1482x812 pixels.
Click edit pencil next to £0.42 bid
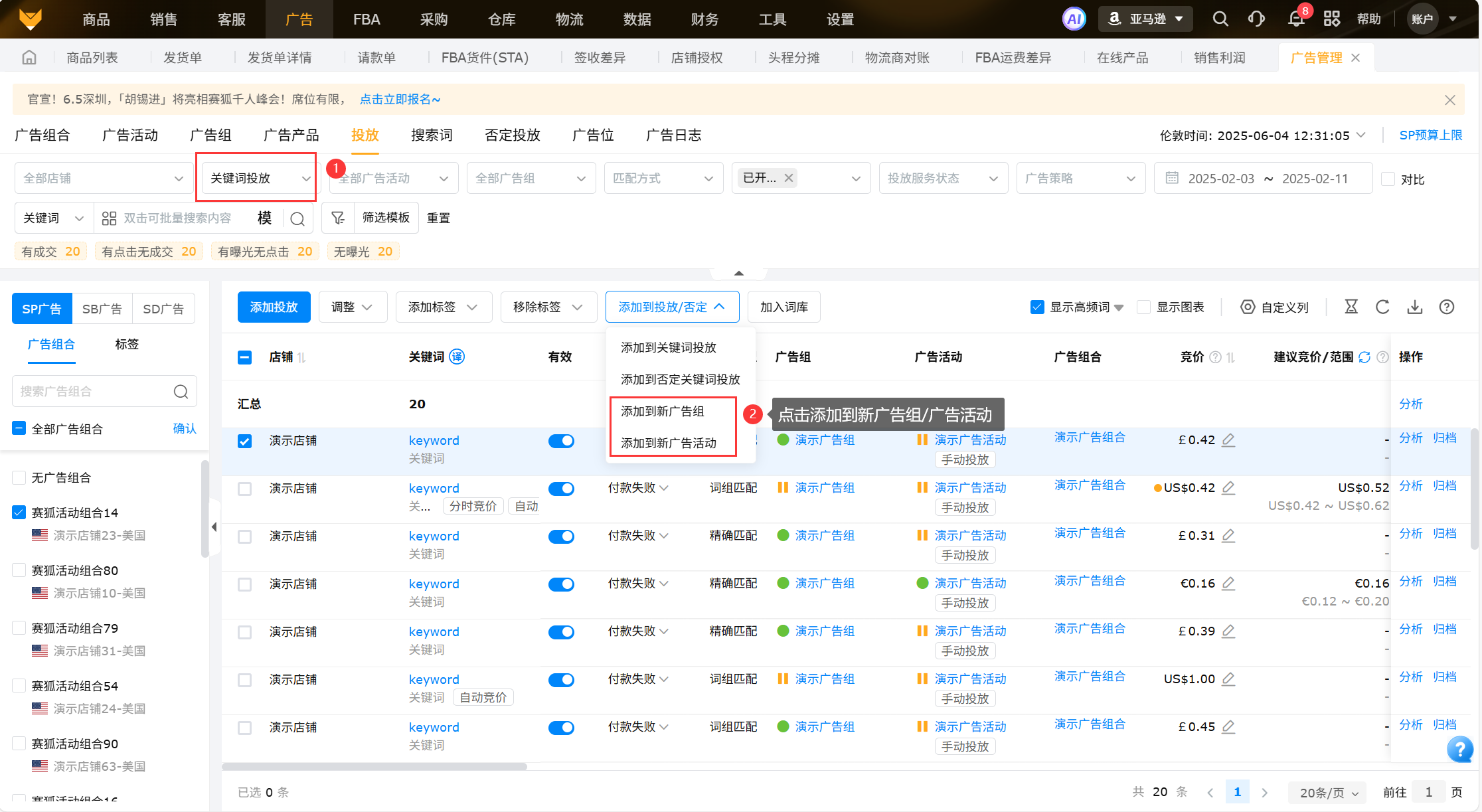tap(1228, 440)
